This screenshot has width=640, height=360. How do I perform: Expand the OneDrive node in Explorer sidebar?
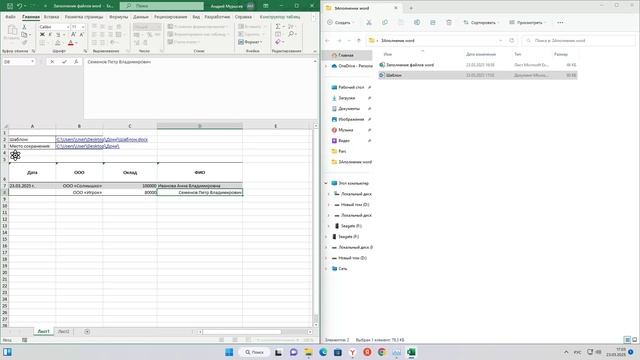pyautogui.click(x=326, y=66)
